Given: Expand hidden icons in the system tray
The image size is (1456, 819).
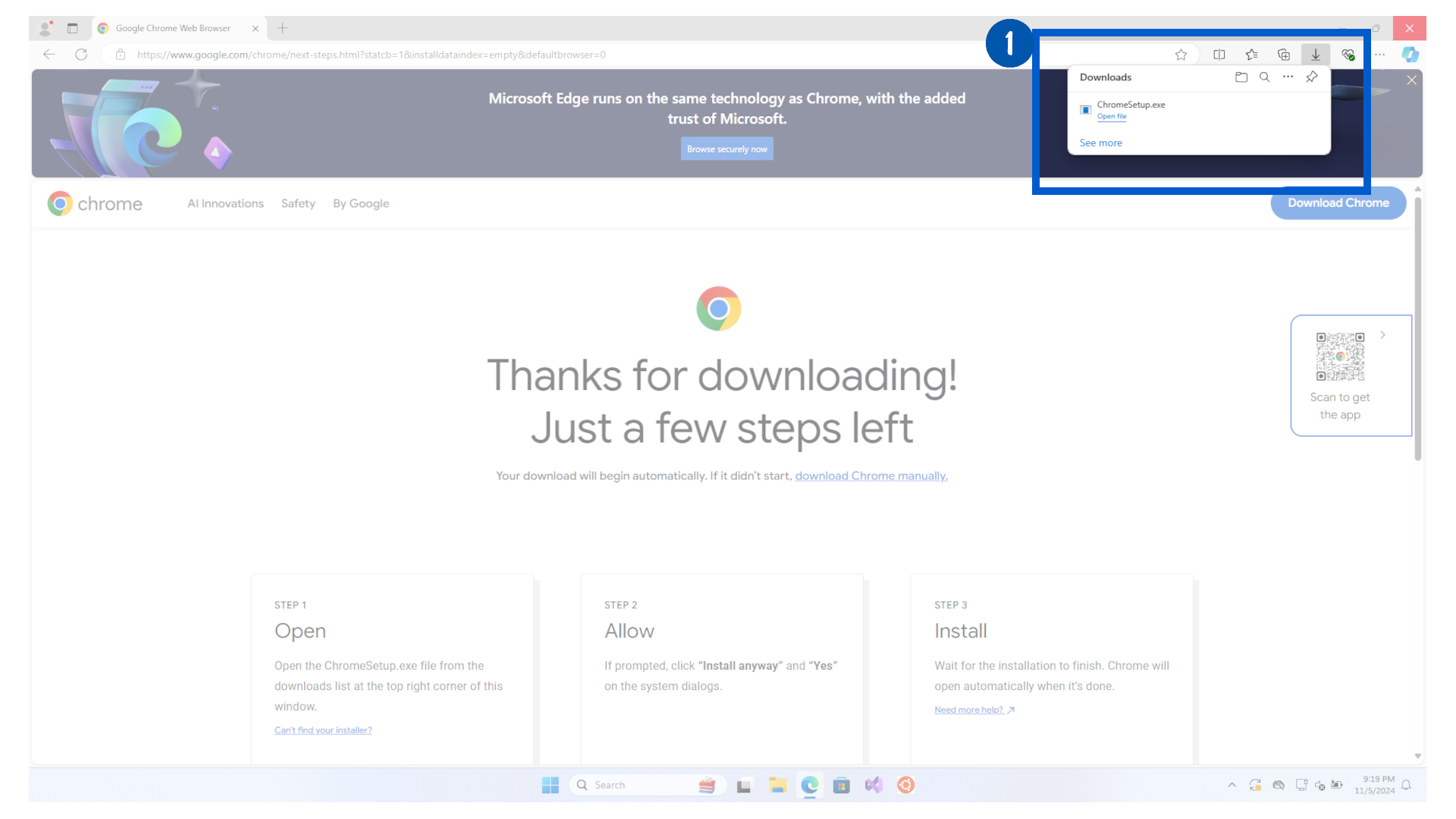Looking at the screenshot, I should click(1232, 785).
